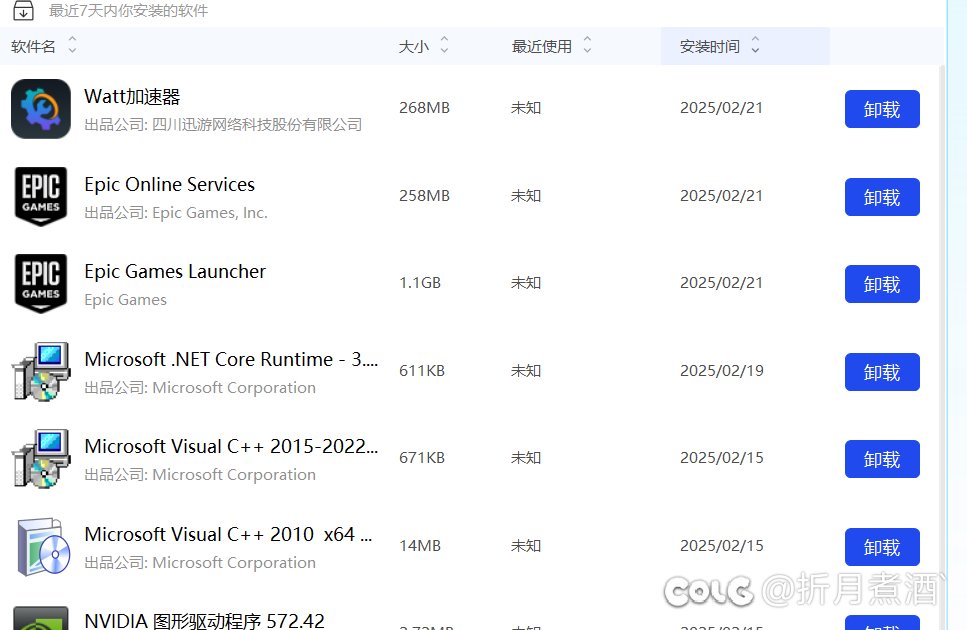Screen dimensions: 967x630
Task: Click the 258MB size value
Action: click(x=424, y=196)
